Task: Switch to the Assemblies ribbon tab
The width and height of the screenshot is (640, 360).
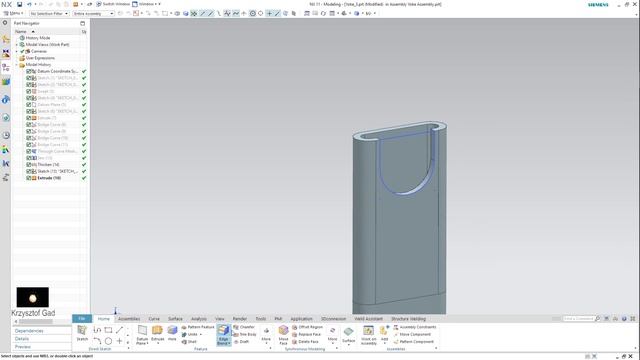Action: 129,319
